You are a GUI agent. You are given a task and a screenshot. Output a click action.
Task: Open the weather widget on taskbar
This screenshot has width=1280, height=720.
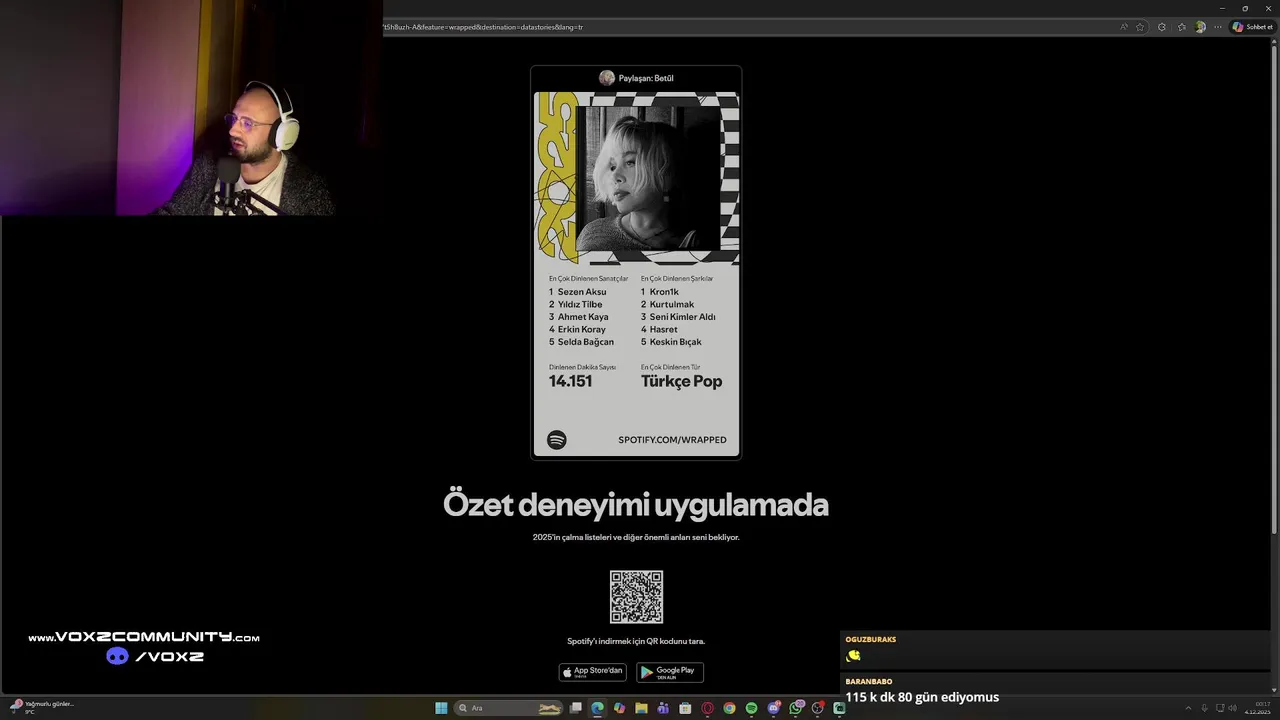(x=42, y=707)
